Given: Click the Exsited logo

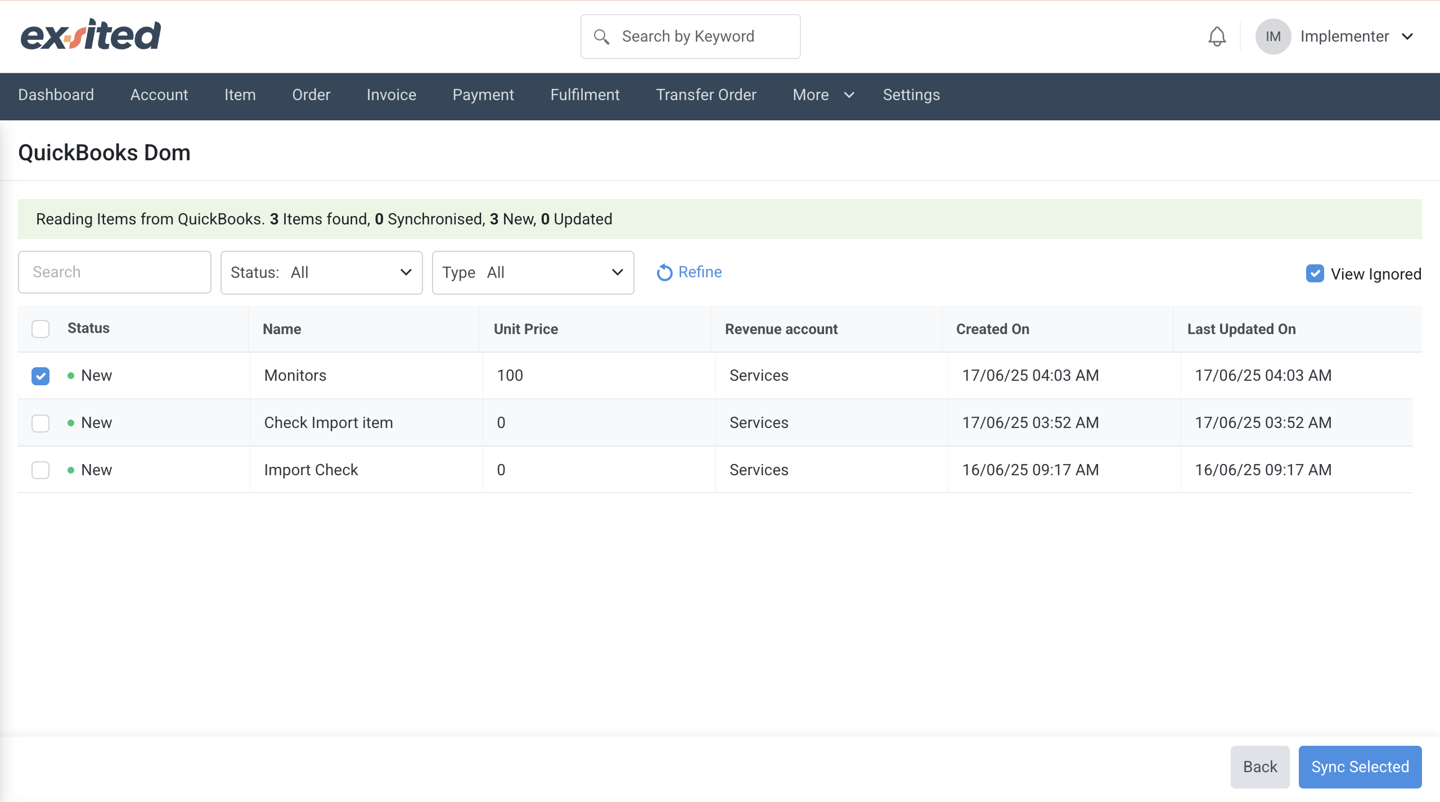Looking at the screenshot, I should [x=91, y=36].
